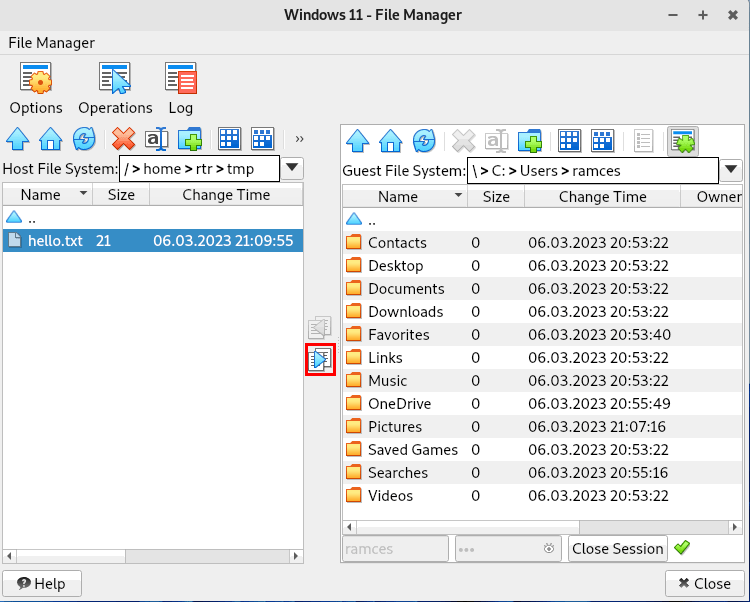Select the Music folder
Image resolution: width=750 pixels, height=602 pixels.
click(542, 380)
